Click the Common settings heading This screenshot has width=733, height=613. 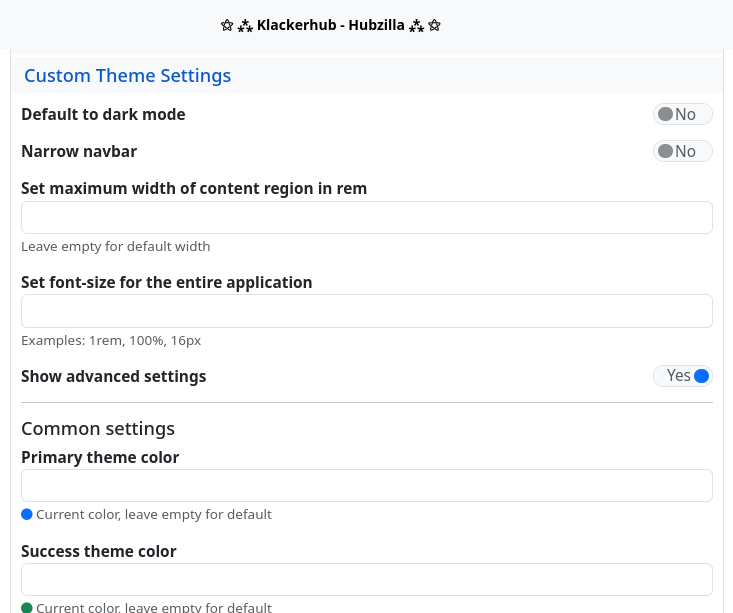pyautogui.click(x=98, y=429)
